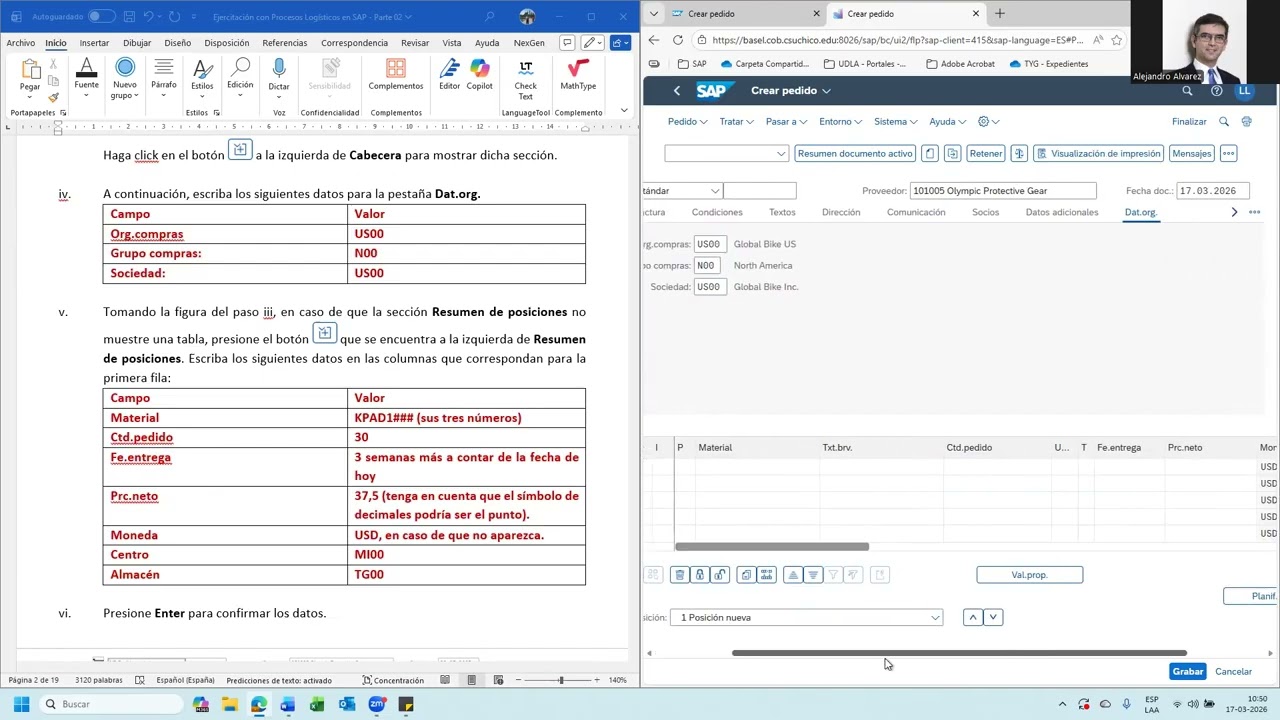1280x720 pixels.
Task: Open the Datos adicionales tab in SAP
Action: point(1062,212)
